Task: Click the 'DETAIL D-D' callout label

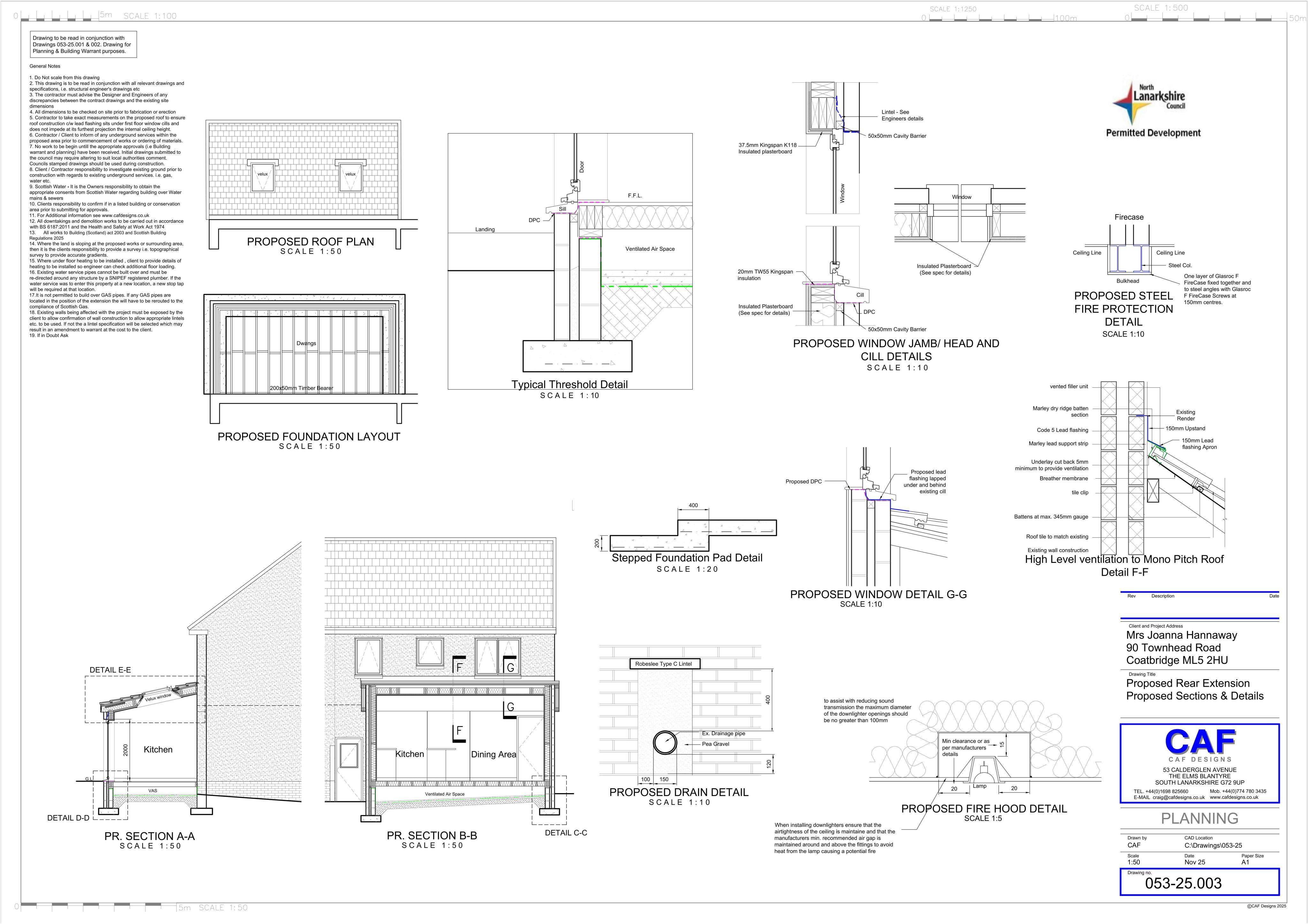Action: 68,818
